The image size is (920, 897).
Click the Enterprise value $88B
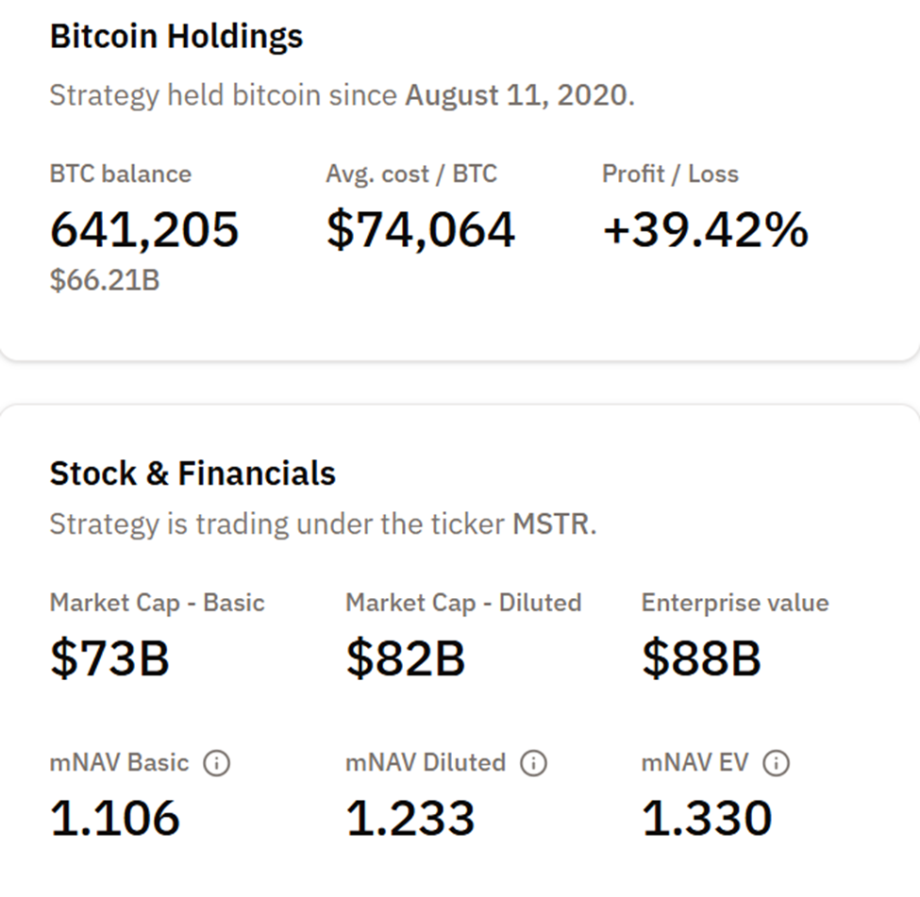click(702, 658)
